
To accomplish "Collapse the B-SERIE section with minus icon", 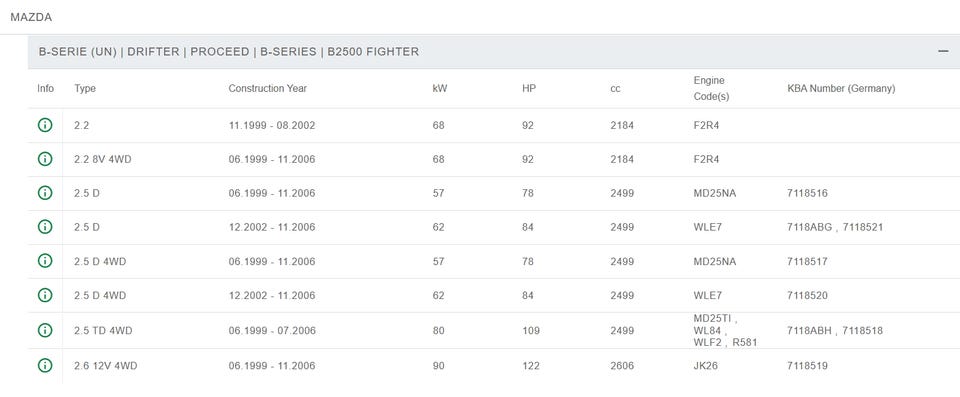I will (x=943, y=51).
